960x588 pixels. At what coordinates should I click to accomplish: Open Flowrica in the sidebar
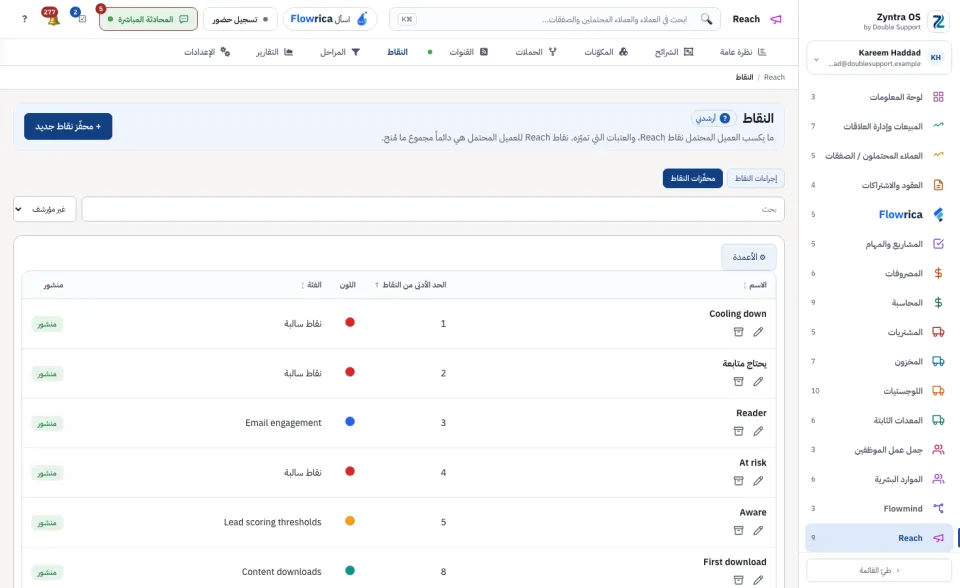click(x=878, y=214)
